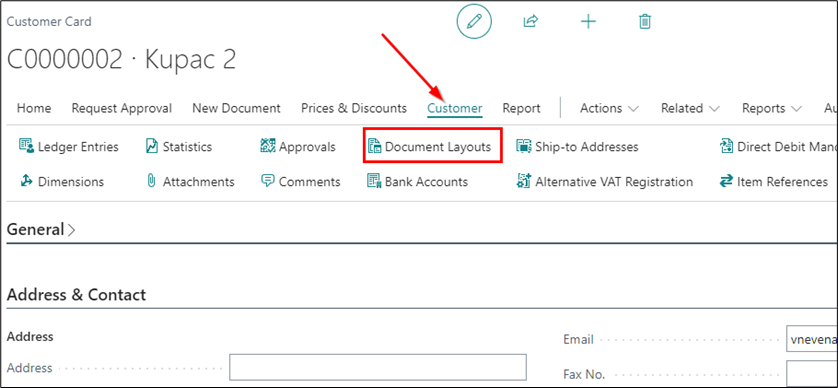Click the Share icon

pos(530,21)
